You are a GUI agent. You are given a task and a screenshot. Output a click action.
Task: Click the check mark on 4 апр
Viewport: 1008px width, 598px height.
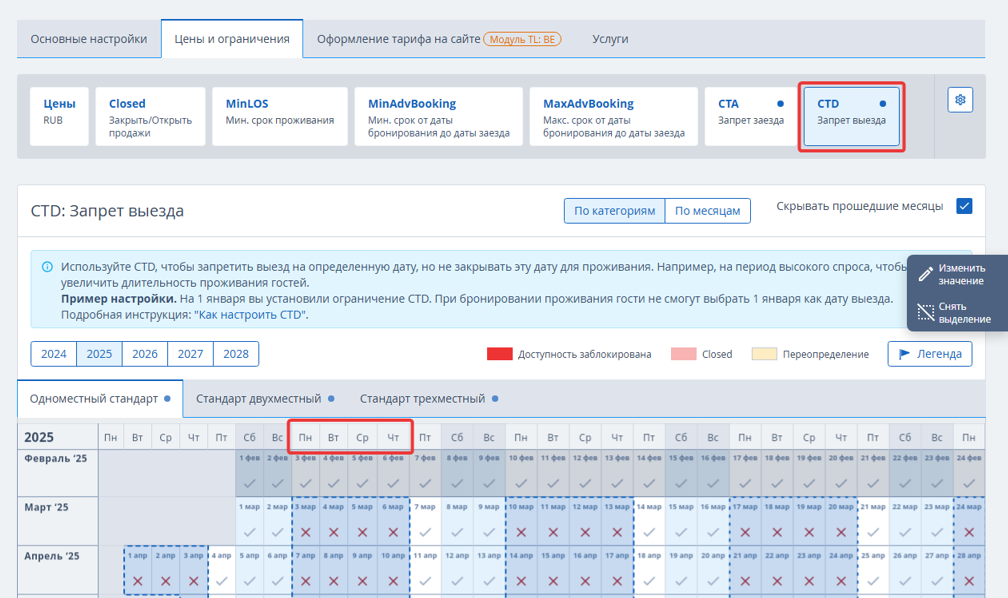pos(221,581)
